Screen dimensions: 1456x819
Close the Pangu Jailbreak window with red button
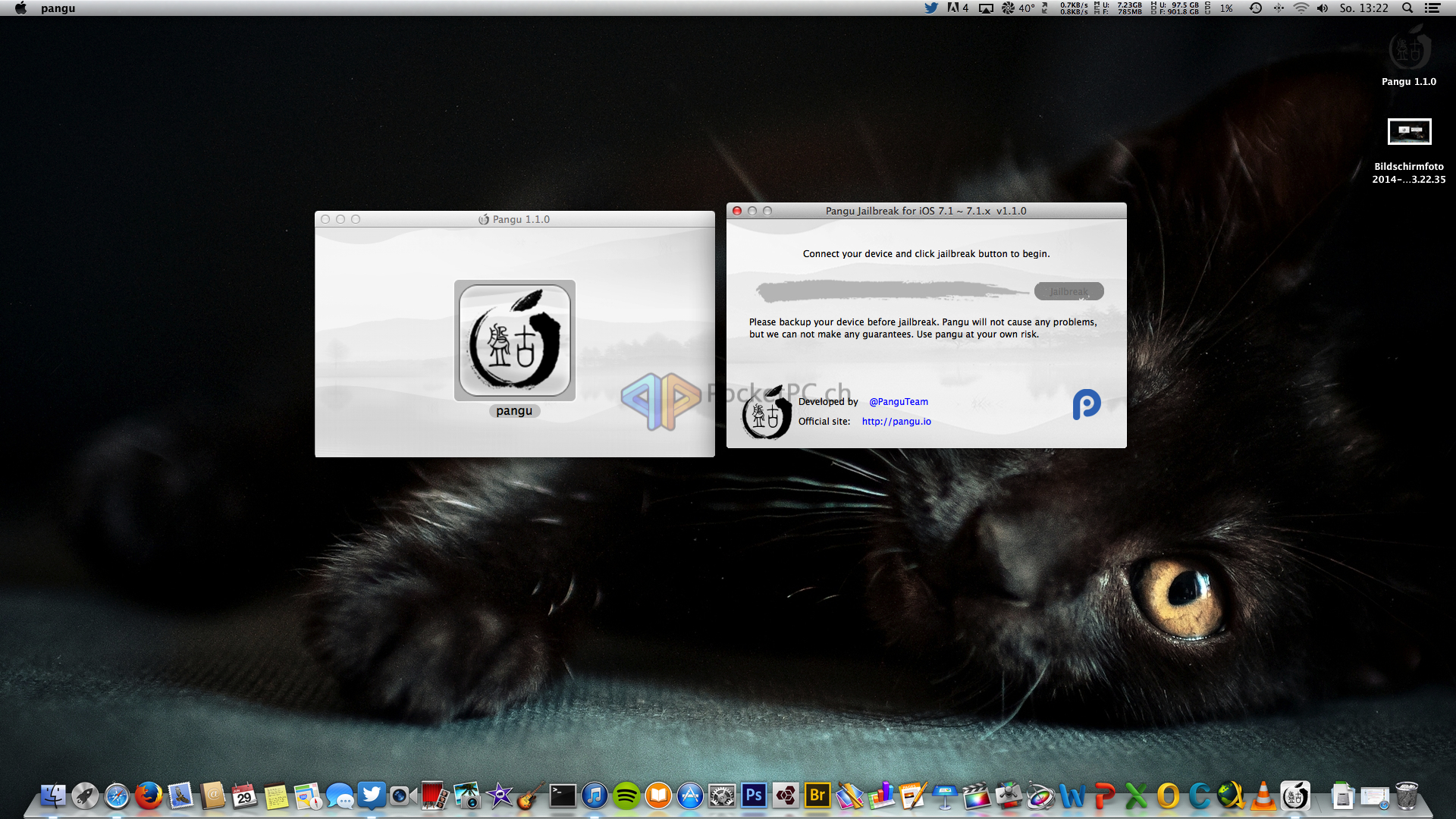click(x=737, y=211)
